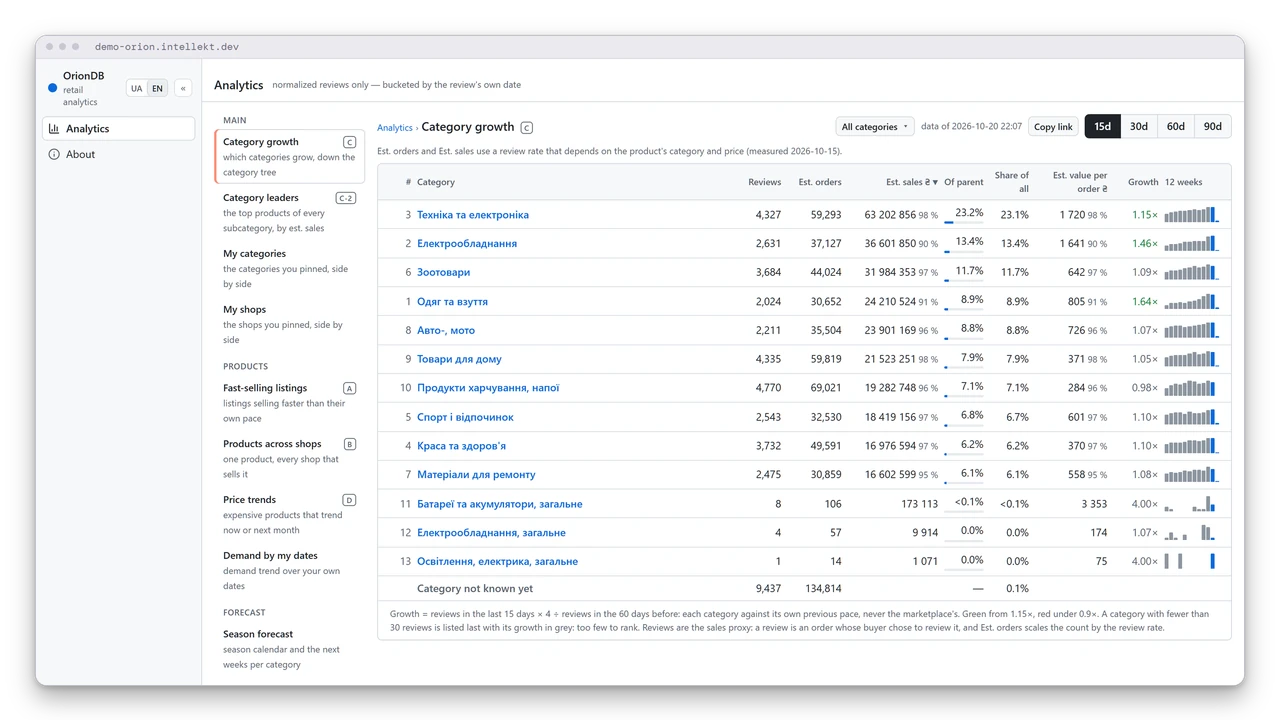This screenshot has height=720, width=1280.
Task: Click the About info icon
Action: coord(54,155)
